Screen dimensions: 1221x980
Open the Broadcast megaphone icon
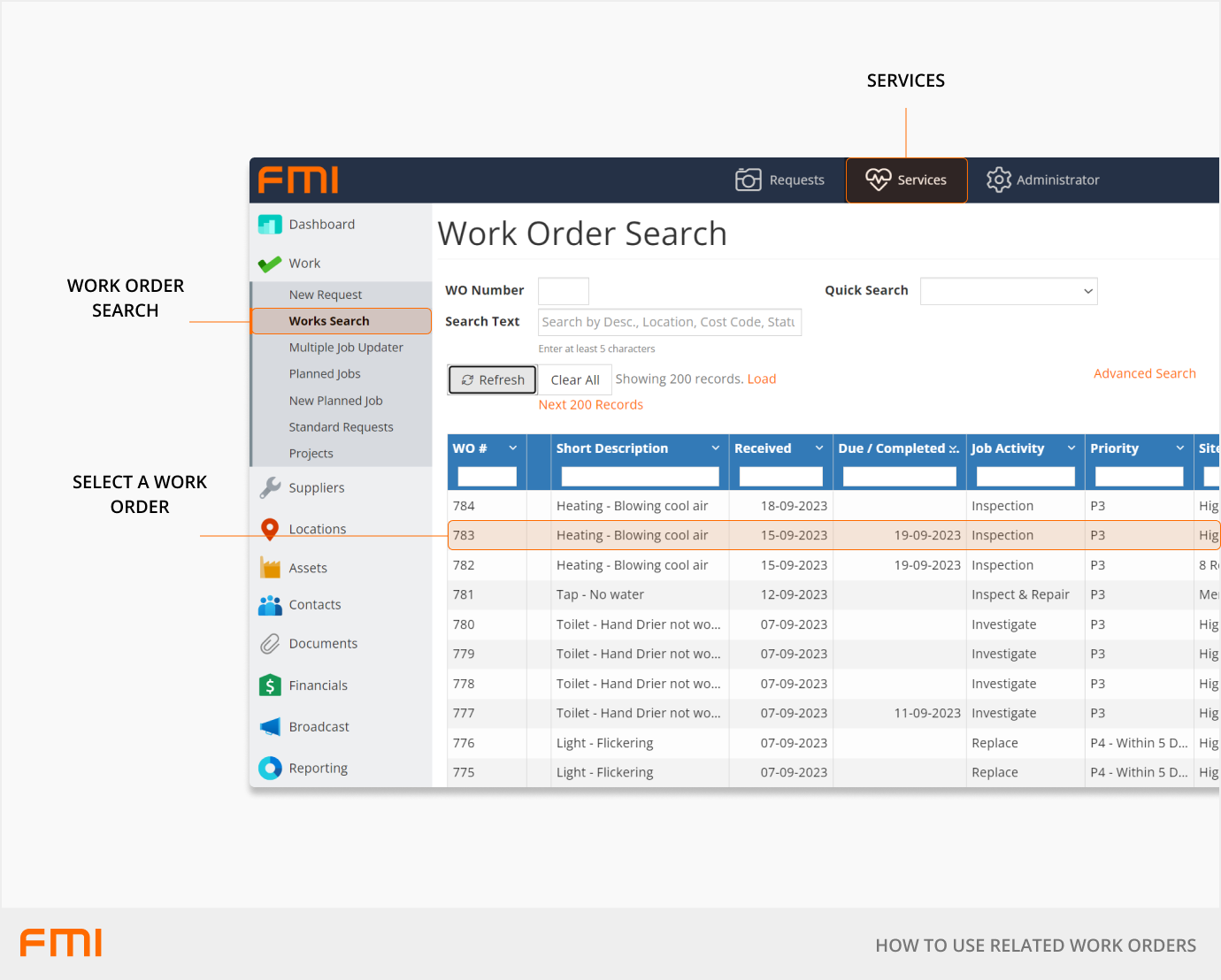point(270,727)
